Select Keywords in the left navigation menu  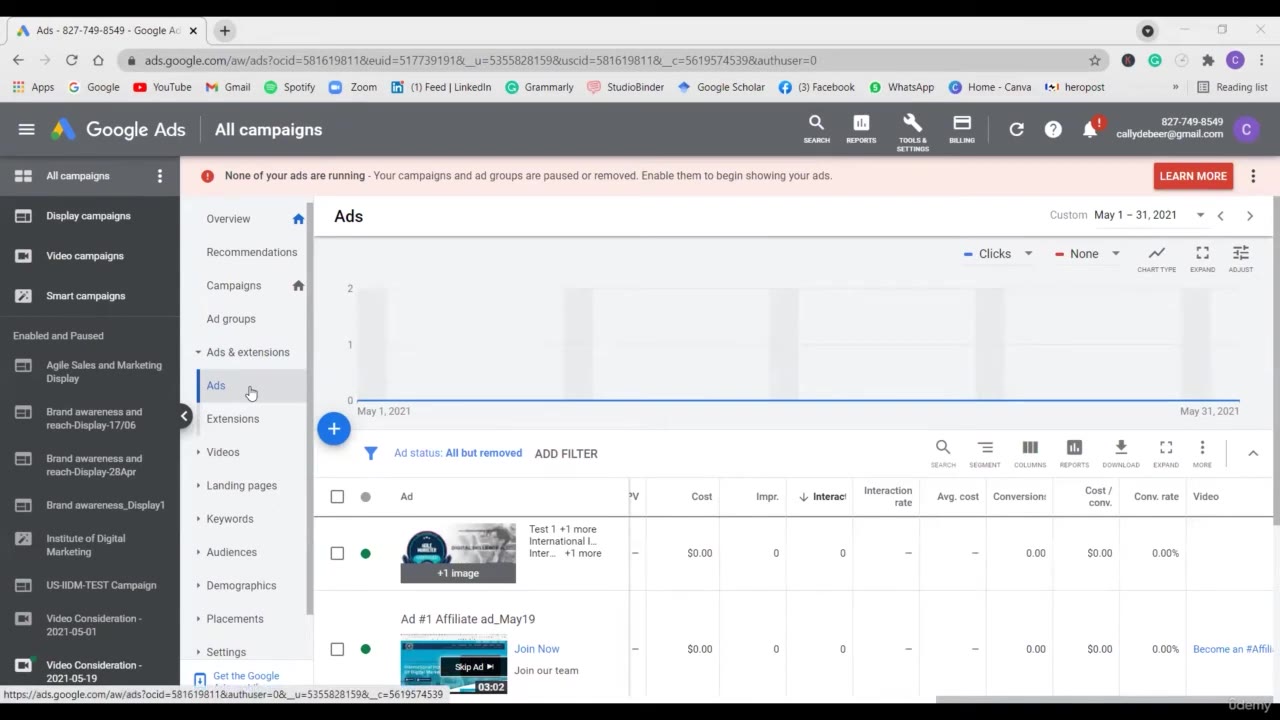tap(230, 518)
